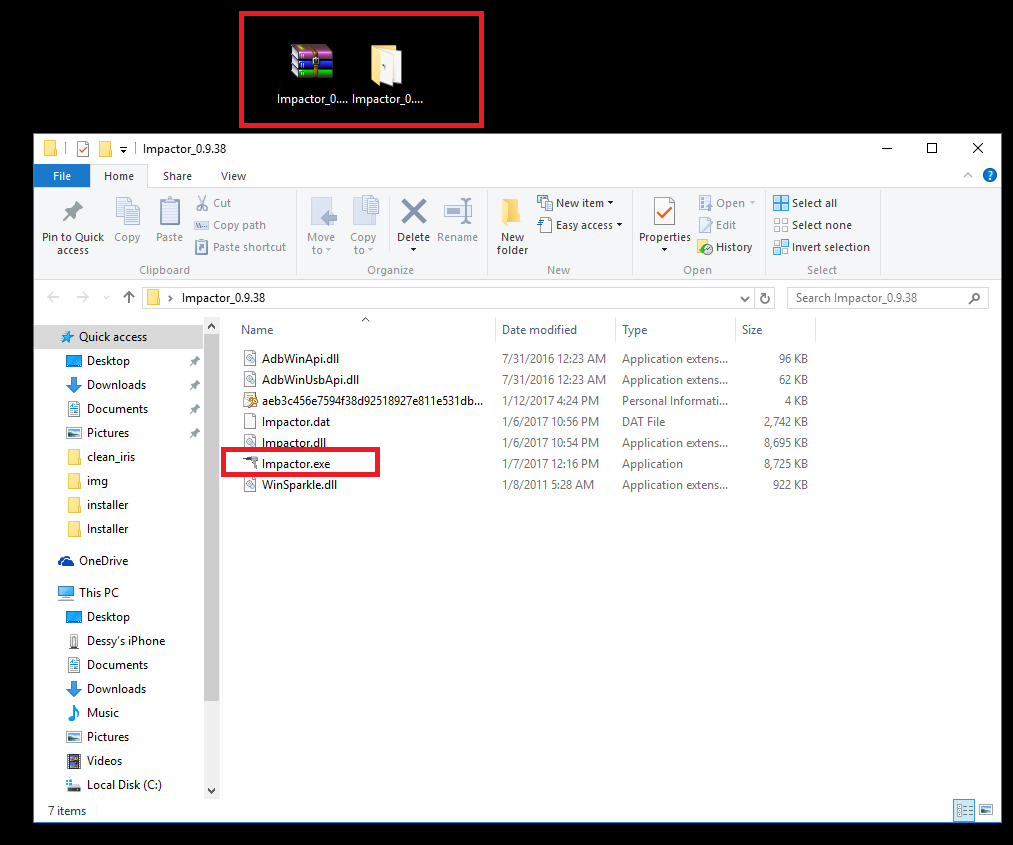This screenshot has height=845, width=1013.
Task: Click the Help question mark icon
Action: pos(989,175)
